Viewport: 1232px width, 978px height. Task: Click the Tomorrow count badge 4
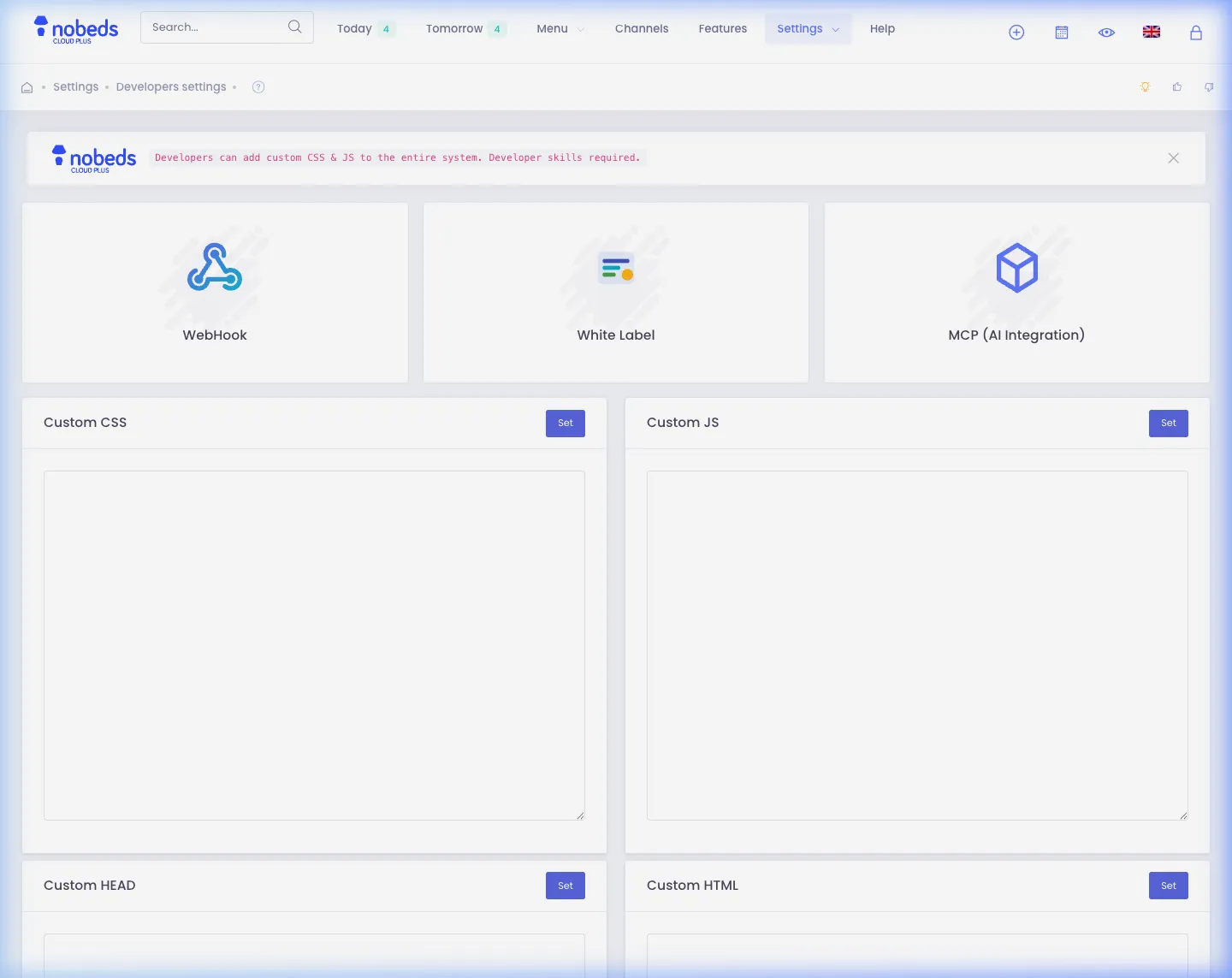click(497, 29)
